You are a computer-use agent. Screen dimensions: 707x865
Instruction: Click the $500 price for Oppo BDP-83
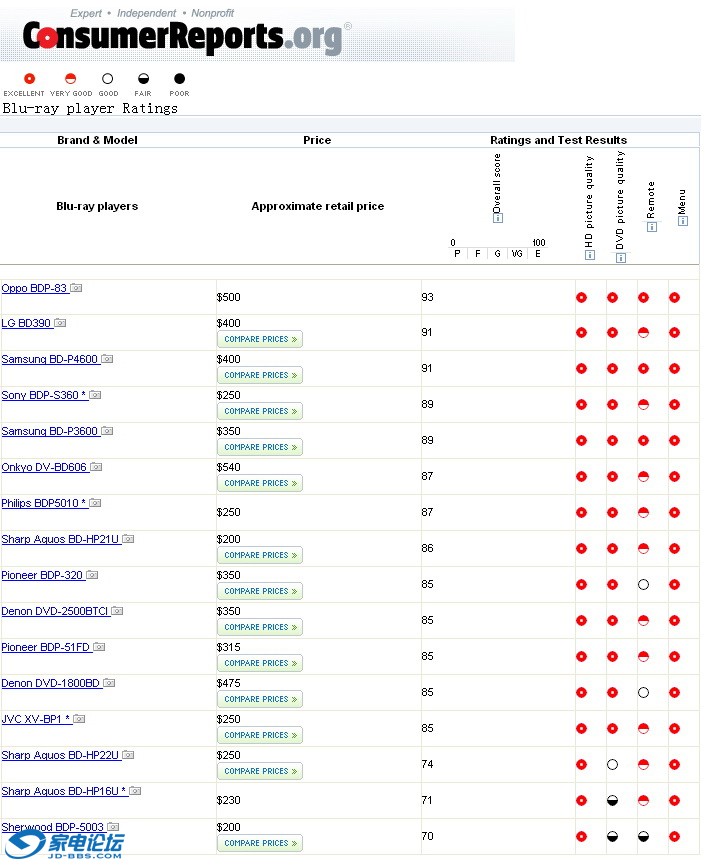pyautogui.click(x=228, y=297)
